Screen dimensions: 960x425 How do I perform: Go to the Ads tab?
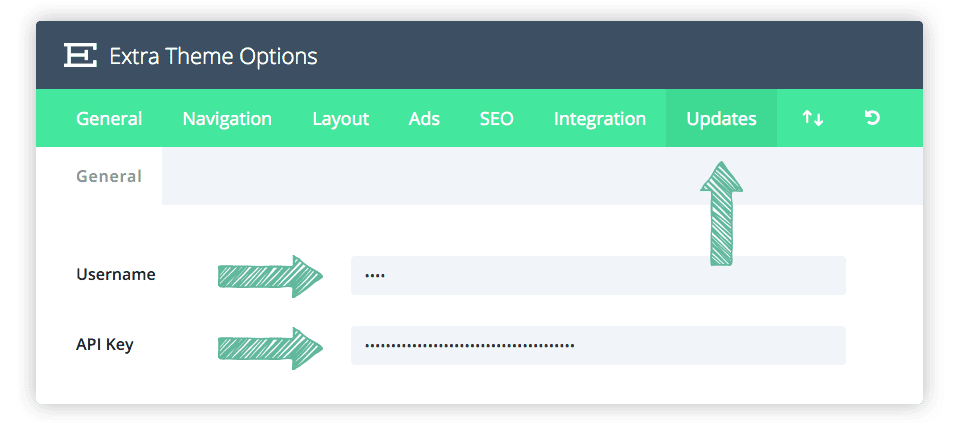pyautogui.click(x=424, y=119)
